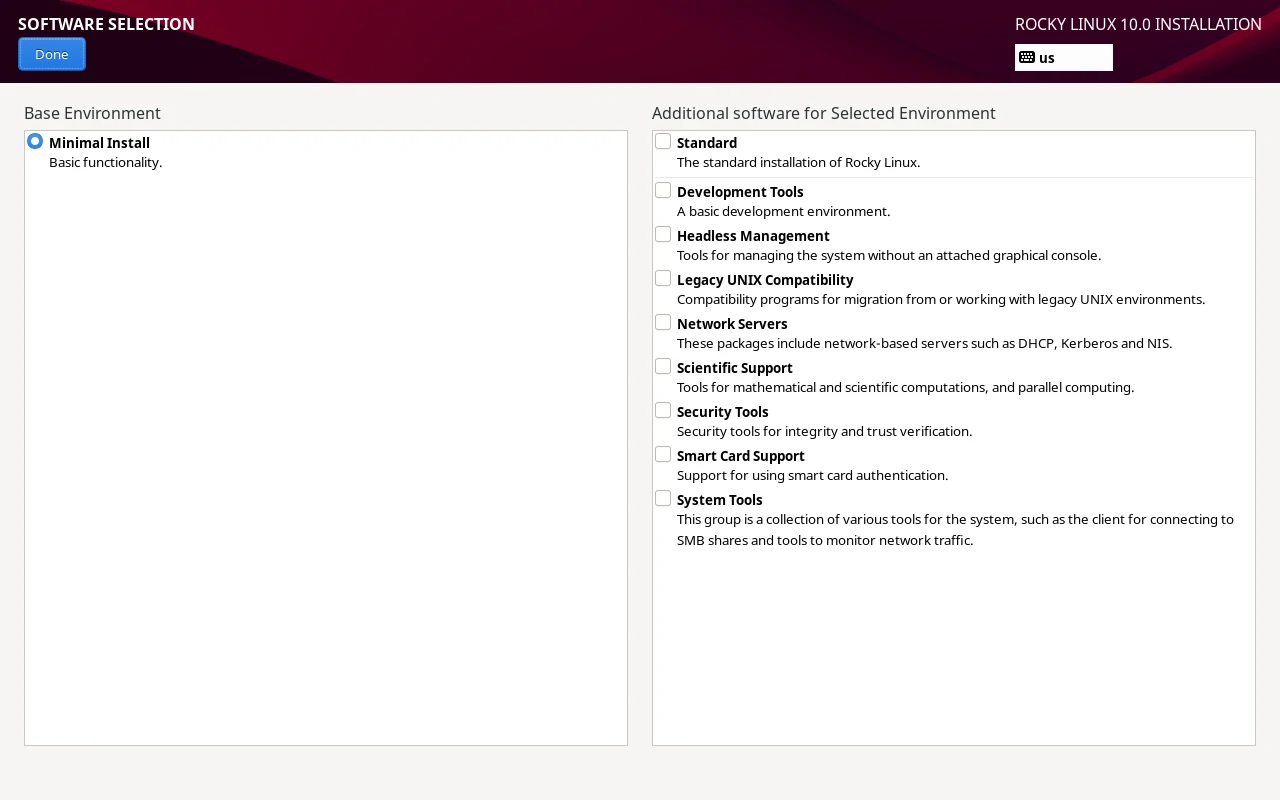Click the ROCKY LINUX 10.0 INSTALLATION label
1280x800 pixels.
click(1138, 24)
